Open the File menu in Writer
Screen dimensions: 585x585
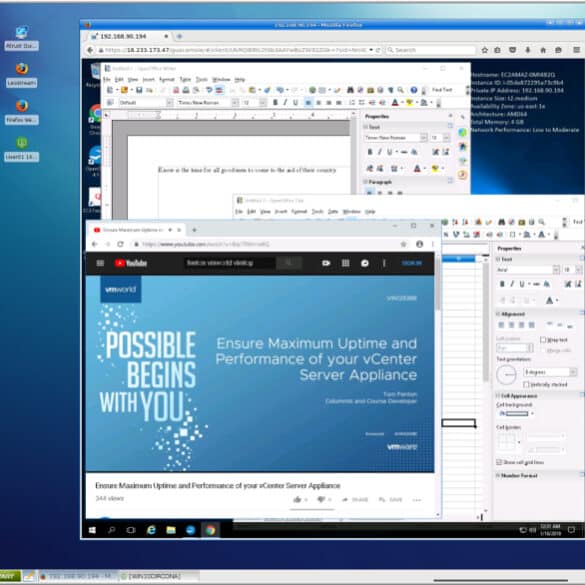point(107,79)
